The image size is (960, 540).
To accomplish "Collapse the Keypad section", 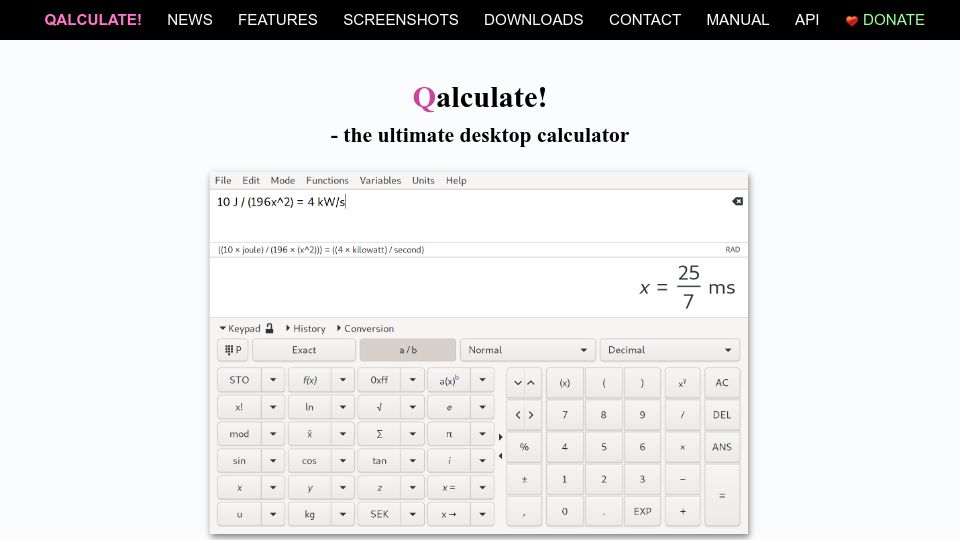I will pos(240,329).
